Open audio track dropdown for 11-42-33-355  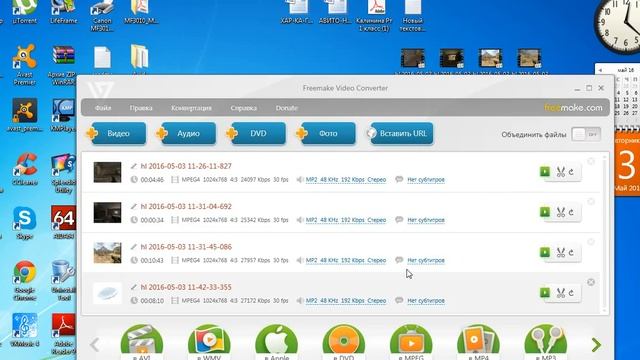pos(346,301)
